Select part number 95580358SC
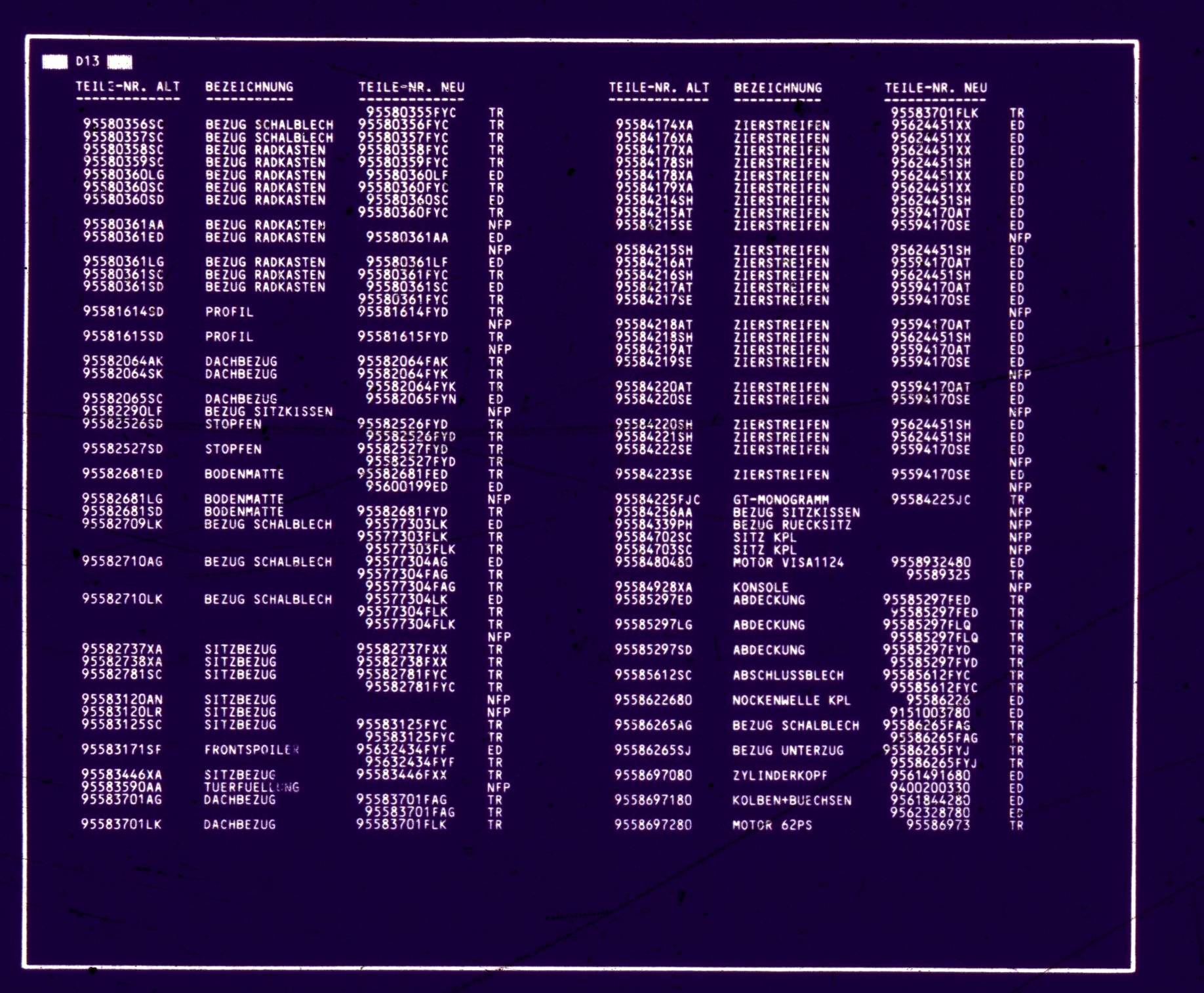This screenshot has height=993, width=1204. click(x=123, y=150)
